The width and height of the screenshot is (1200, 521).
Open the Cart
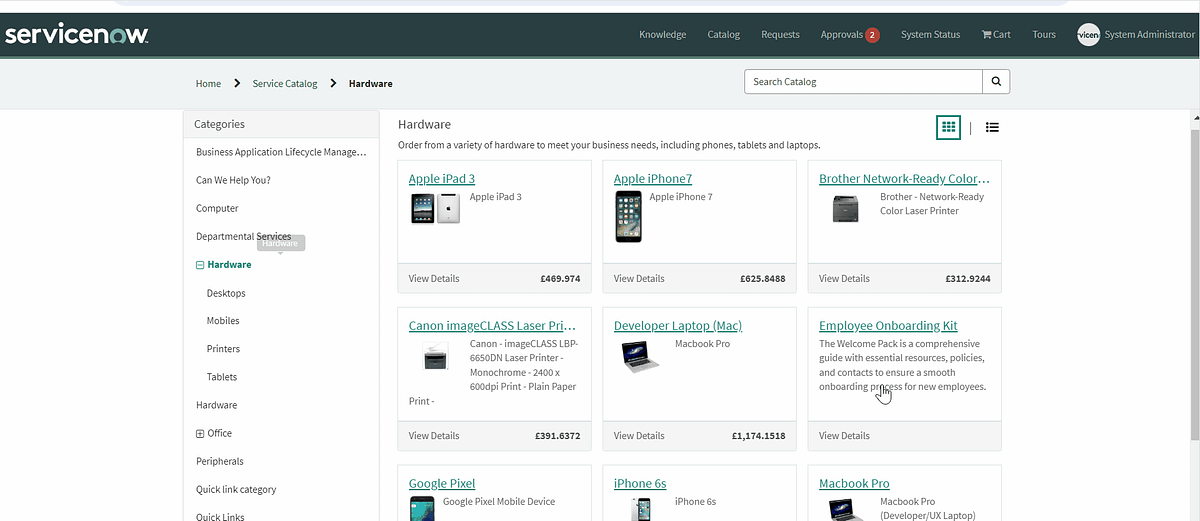[996, 35]
